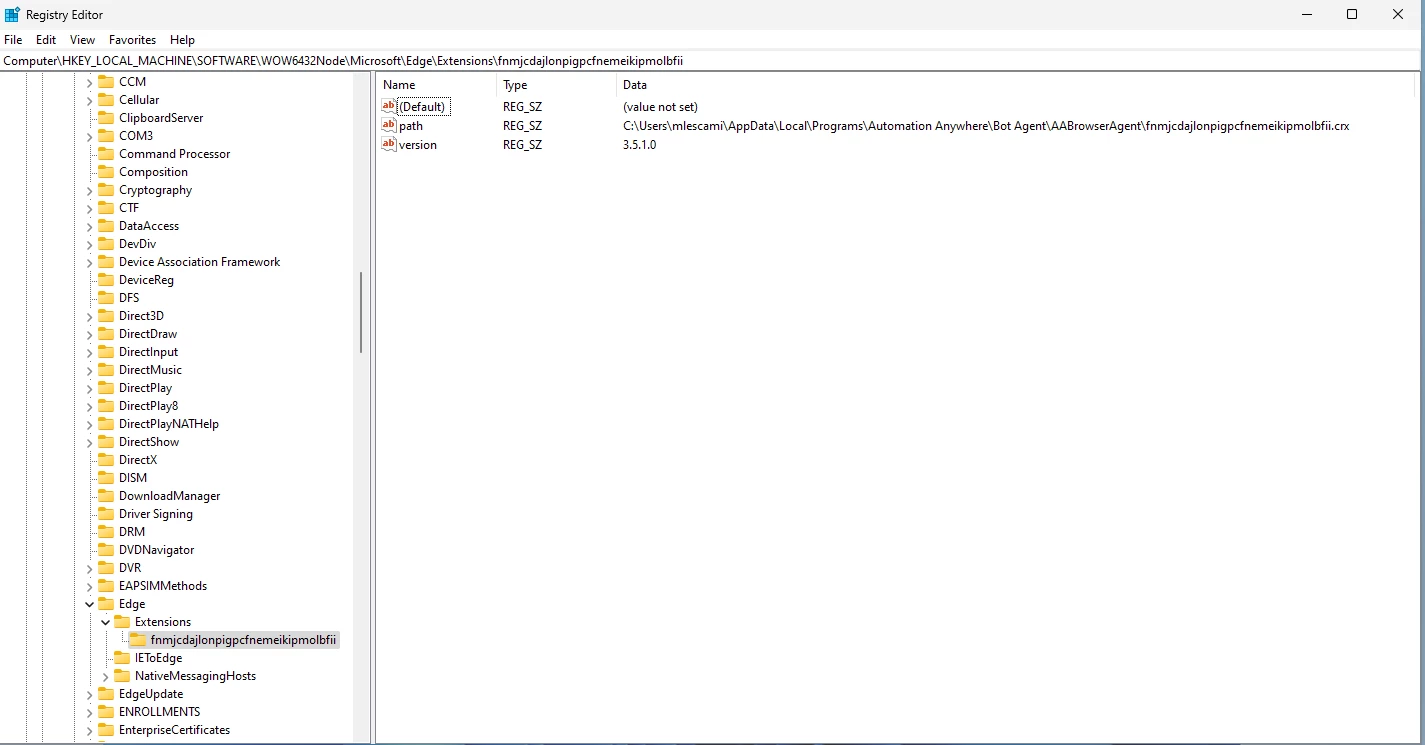Click the DeviceReg folder icon

point(106,280)
